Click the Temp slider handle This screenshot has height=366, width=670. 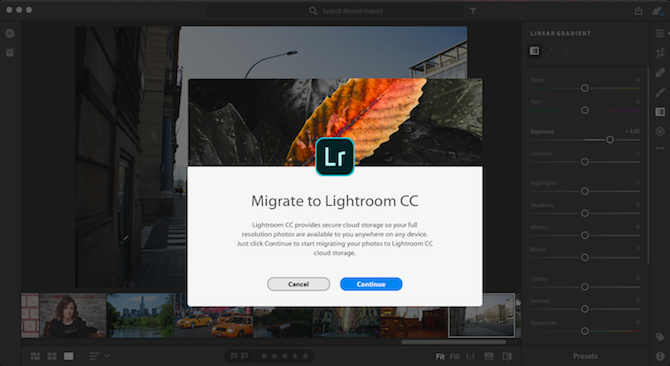coord(585,88)
